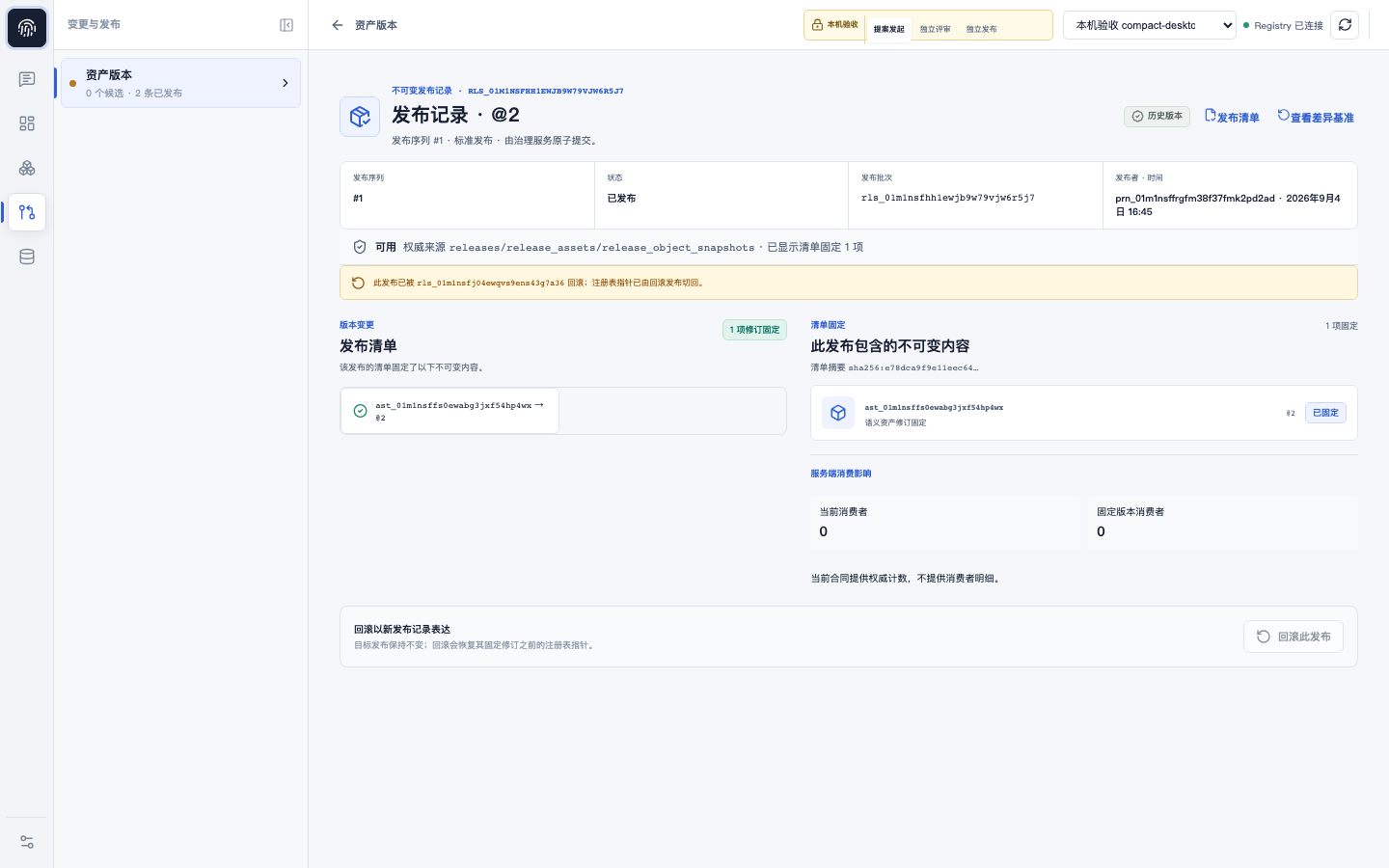Click the batch ID rls_01m1nsfhh1ewjb9w79vjw6r5j7
The height and width of the screenshot is (868, 1389).
coord(948,198)
